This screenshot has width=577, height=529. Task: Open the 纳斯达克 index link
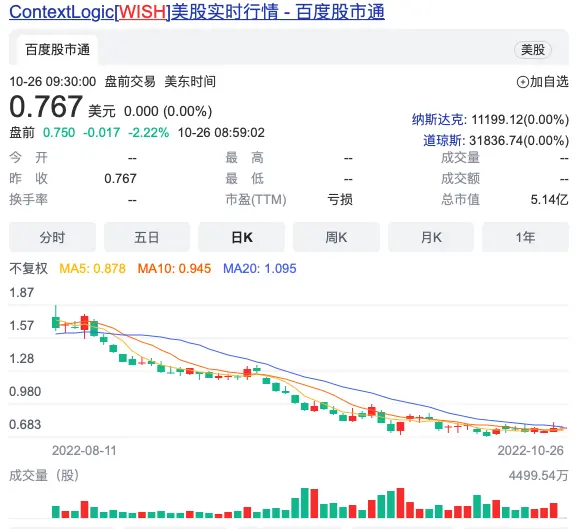tap(439, 120)
